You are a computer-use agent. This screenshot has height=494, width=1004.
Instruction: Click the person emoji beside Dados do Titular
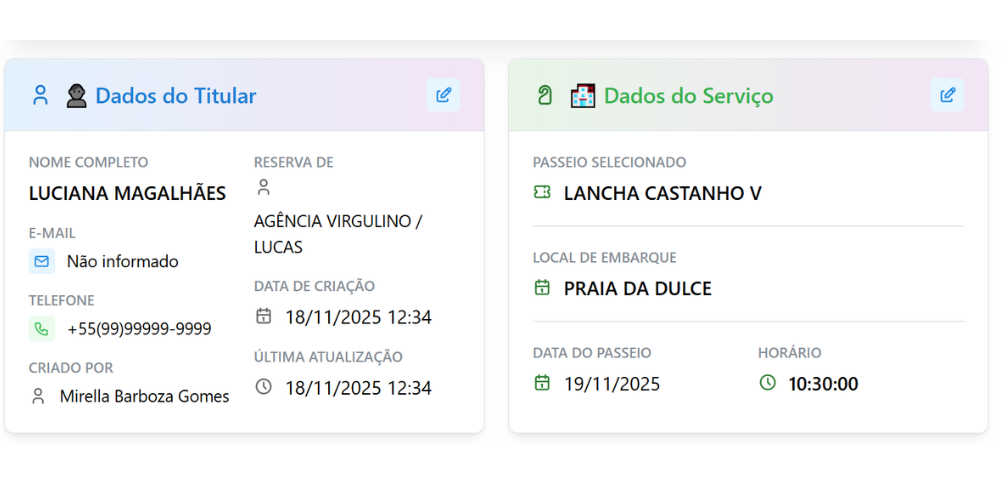pos(77,96)
